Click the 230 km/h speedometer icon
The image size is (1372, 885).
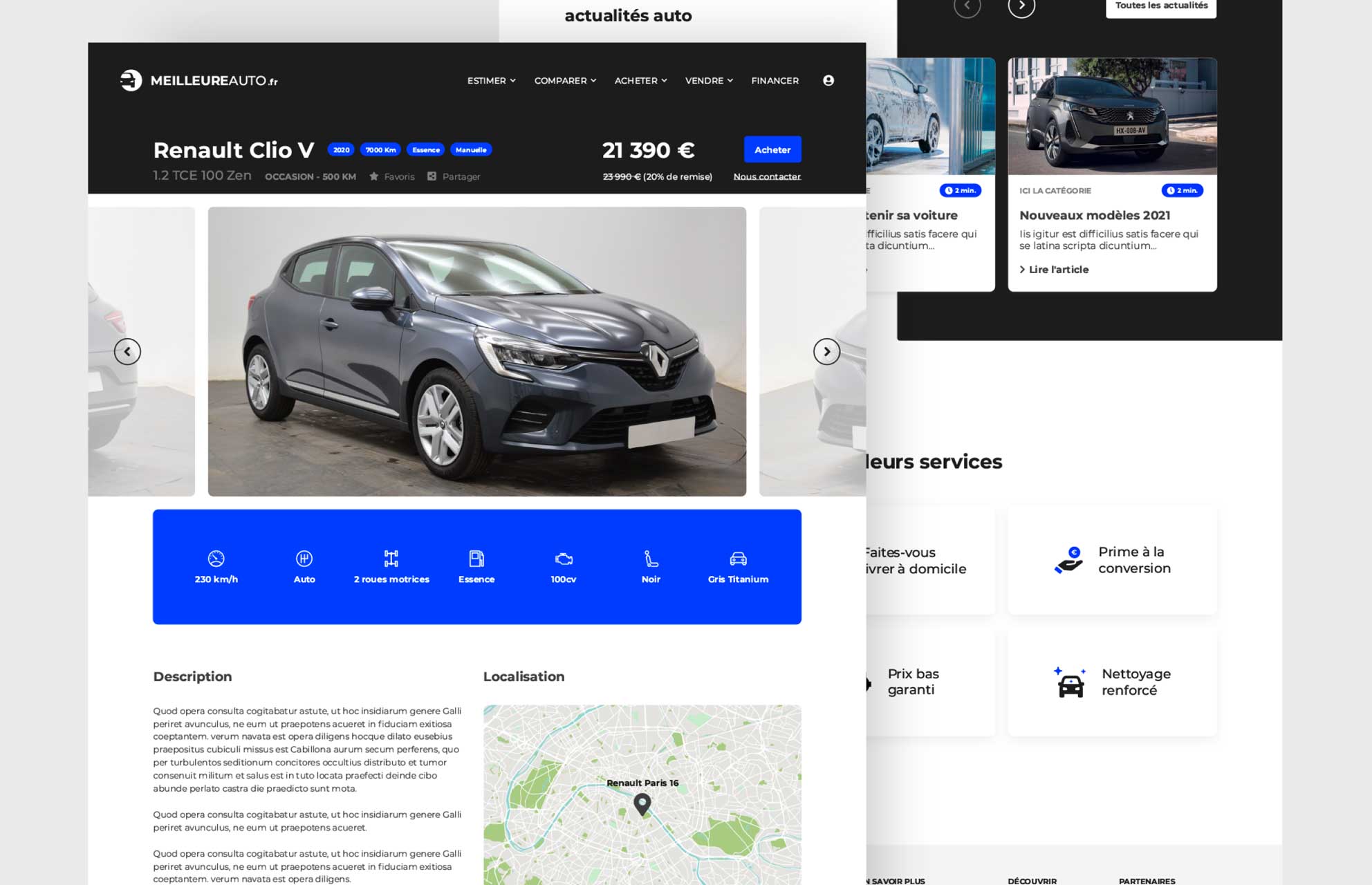click(216, 558)
